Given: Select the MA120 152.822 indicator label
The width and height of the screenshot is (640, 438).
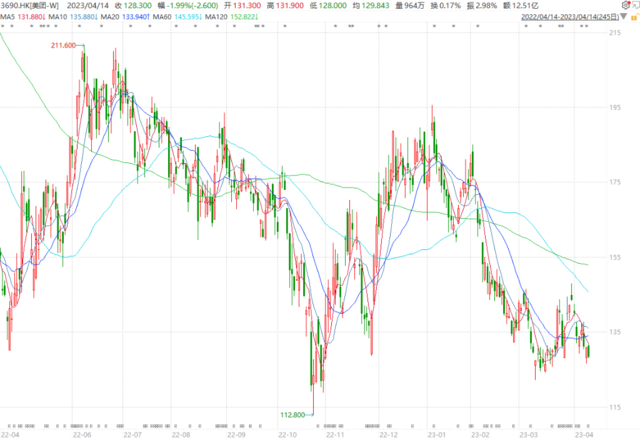Looking at the screenshot, I should point(231,17).
